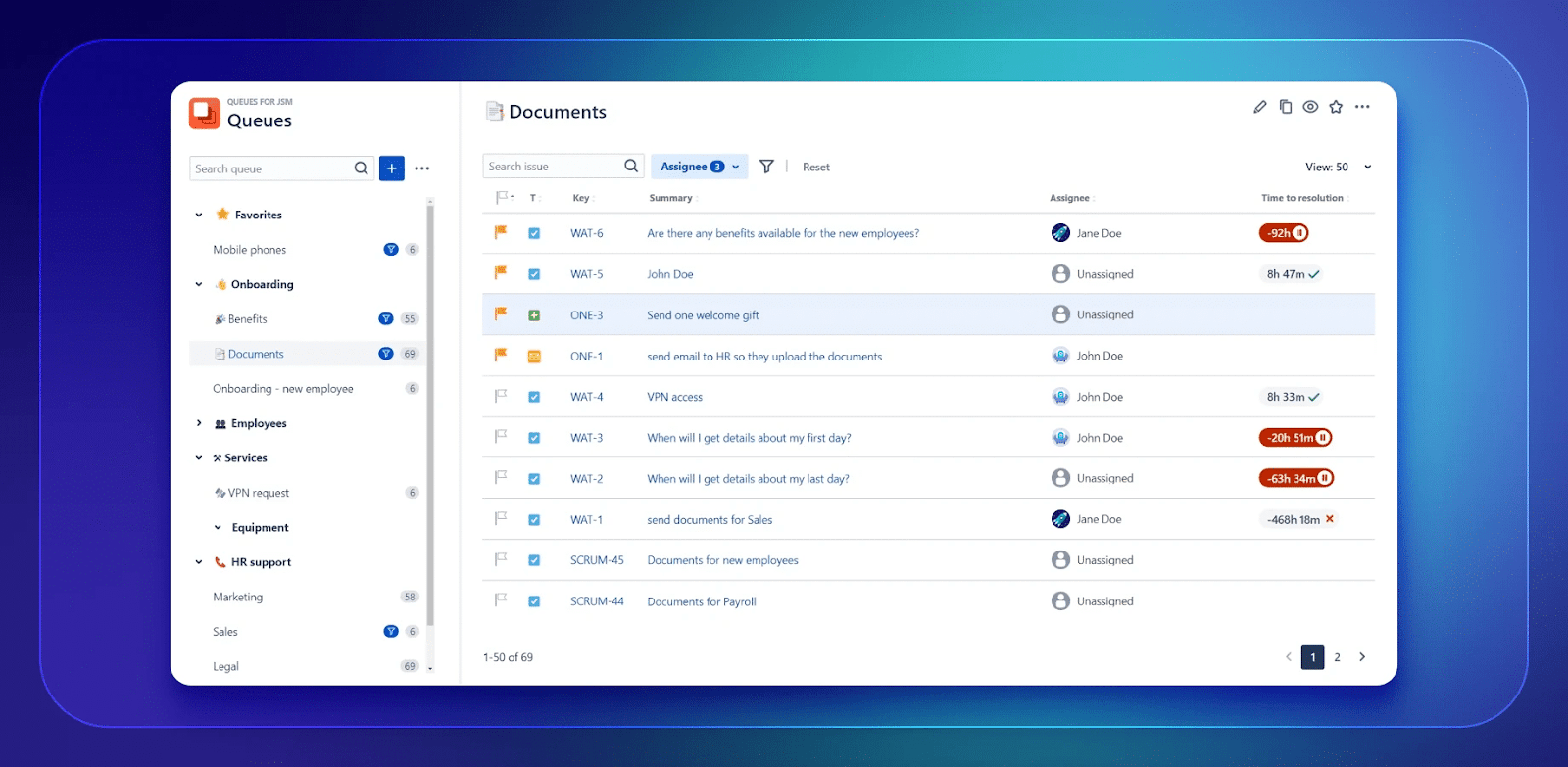
Task: Toggle flag on WAT-6 row
Action: tap(501, 233)
